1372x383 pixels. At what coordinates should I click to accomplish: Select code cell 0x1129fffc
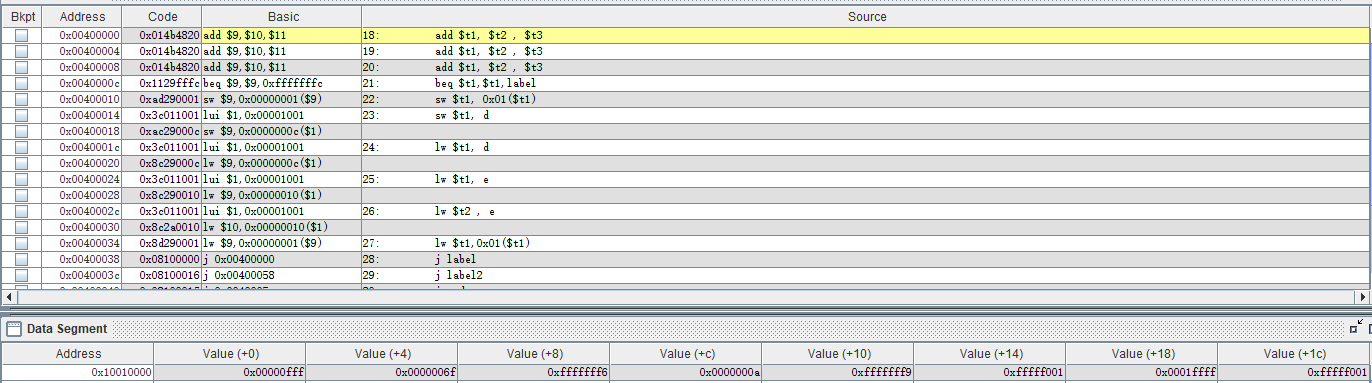pyautogui.click(x=162, y=83)
